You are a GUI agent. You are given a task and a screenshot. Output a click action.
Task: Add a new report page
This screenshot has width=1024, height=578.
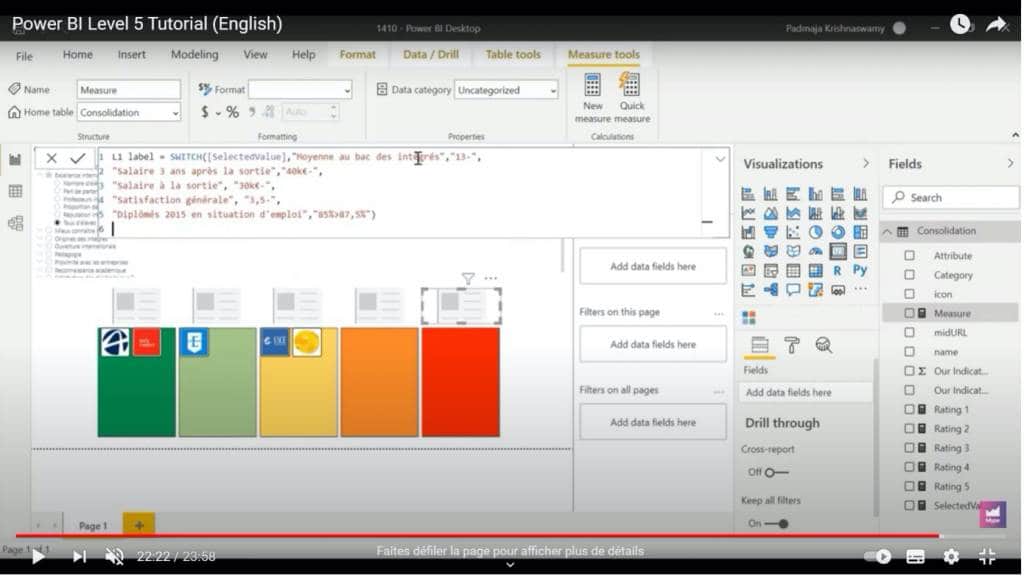point(139,526)
